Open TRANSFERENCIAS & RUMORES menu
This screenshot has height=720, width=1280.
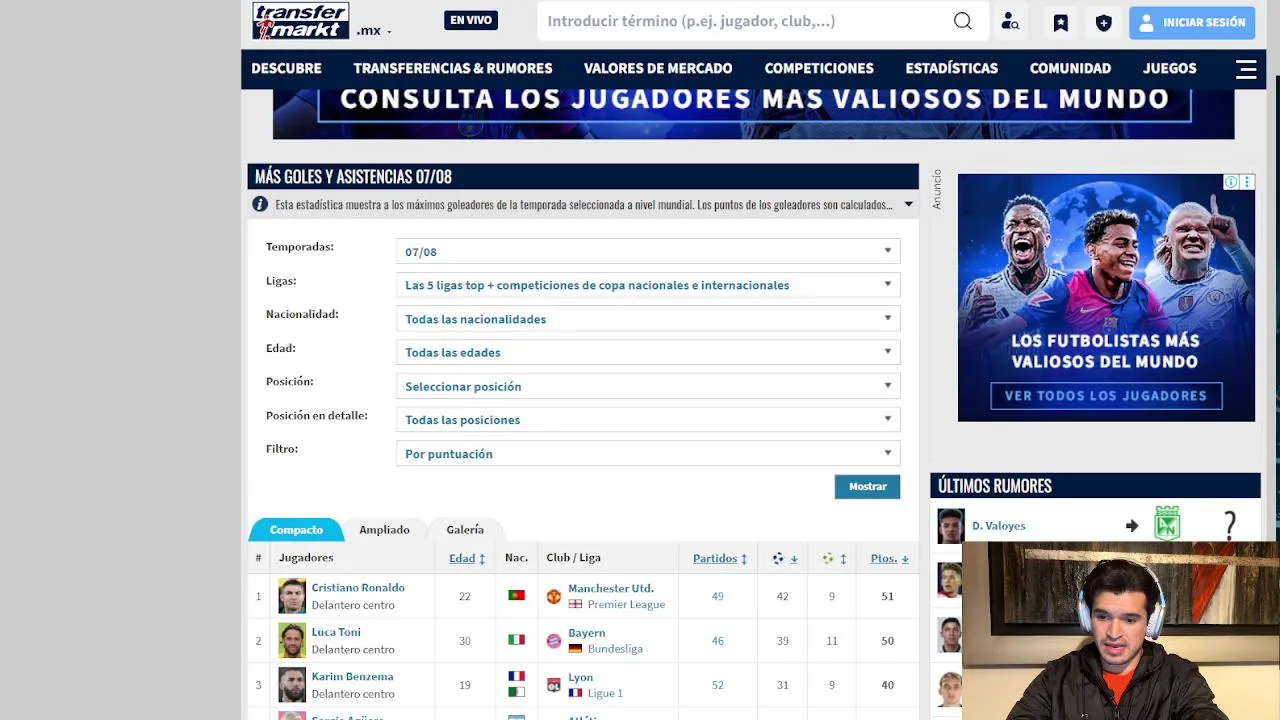(453, 68)
